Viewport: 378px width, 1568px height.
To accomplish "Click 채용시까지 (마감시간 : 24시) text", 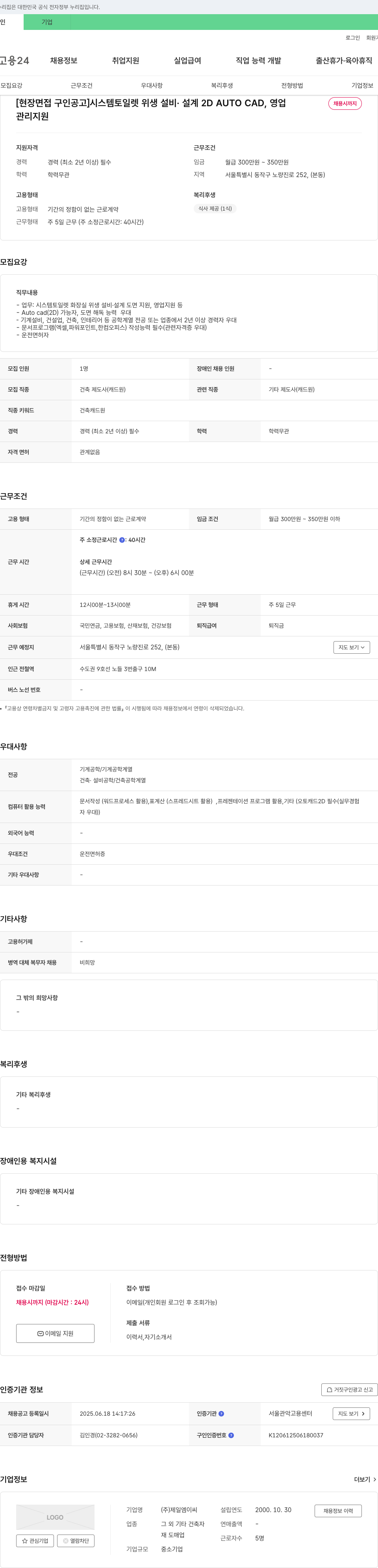I will tap(52, 1302).
